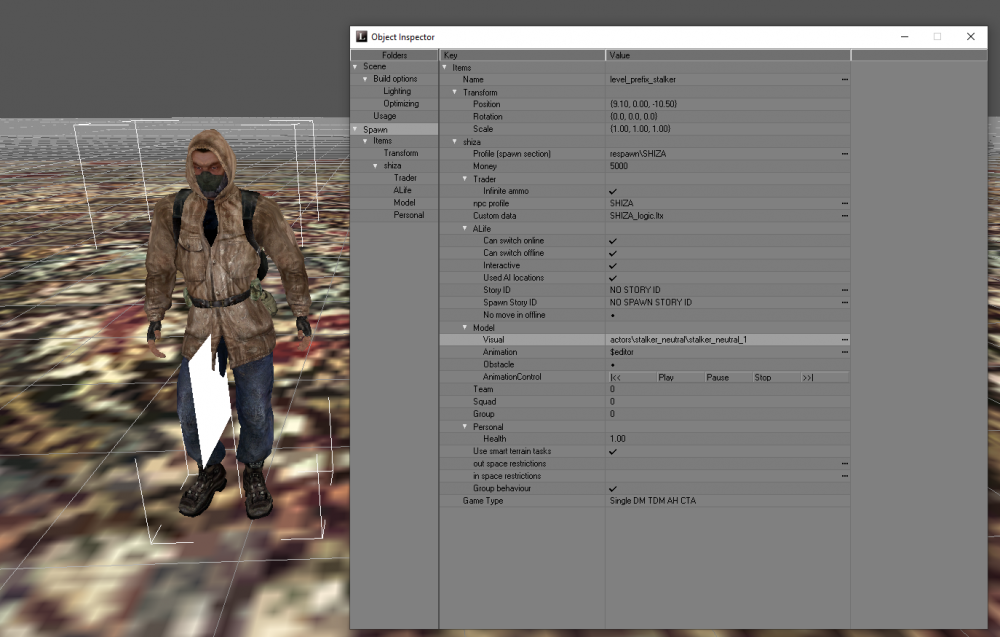Screen dimensions: 1000x637
Task: Click the ellipsis for Profile (spawn section)
Action: click(x=844, y=154)
